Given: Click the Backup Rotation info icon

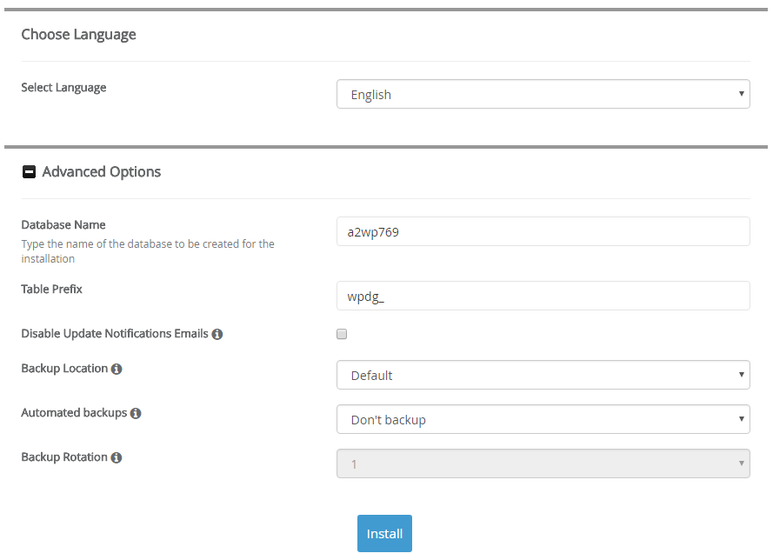Looking at the screenshot, I should pyautogui.click(x=116, y=458).
